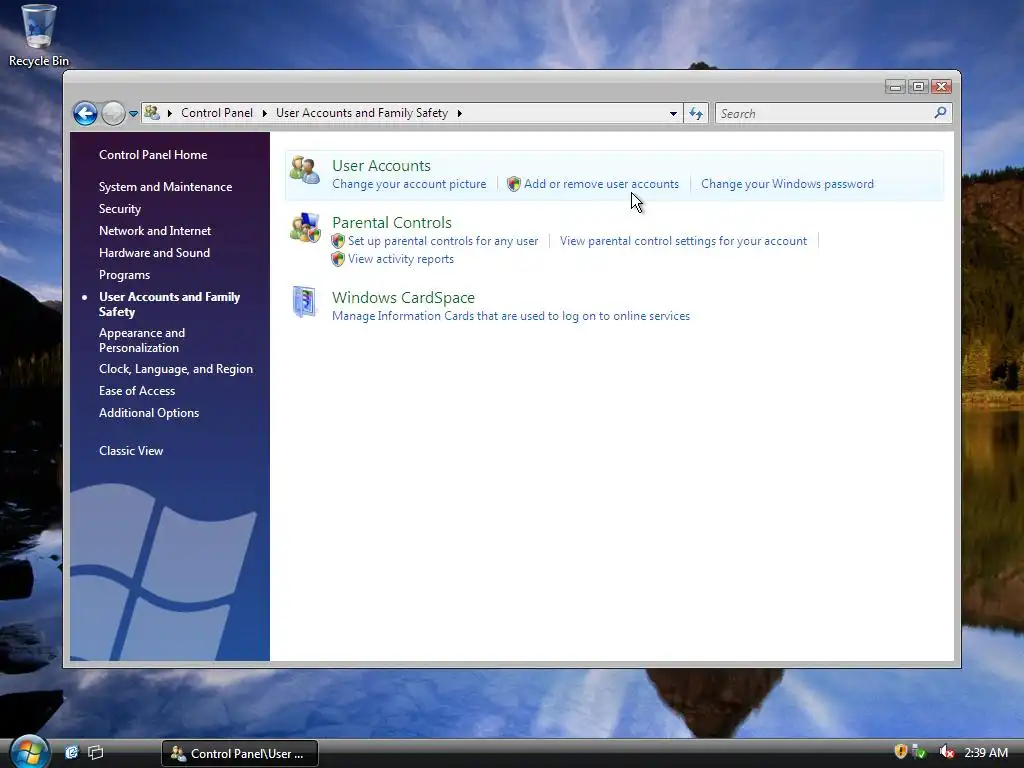
Task: Open System and Maintenance category
Action: pyautogui.click(x=165, y=187)
